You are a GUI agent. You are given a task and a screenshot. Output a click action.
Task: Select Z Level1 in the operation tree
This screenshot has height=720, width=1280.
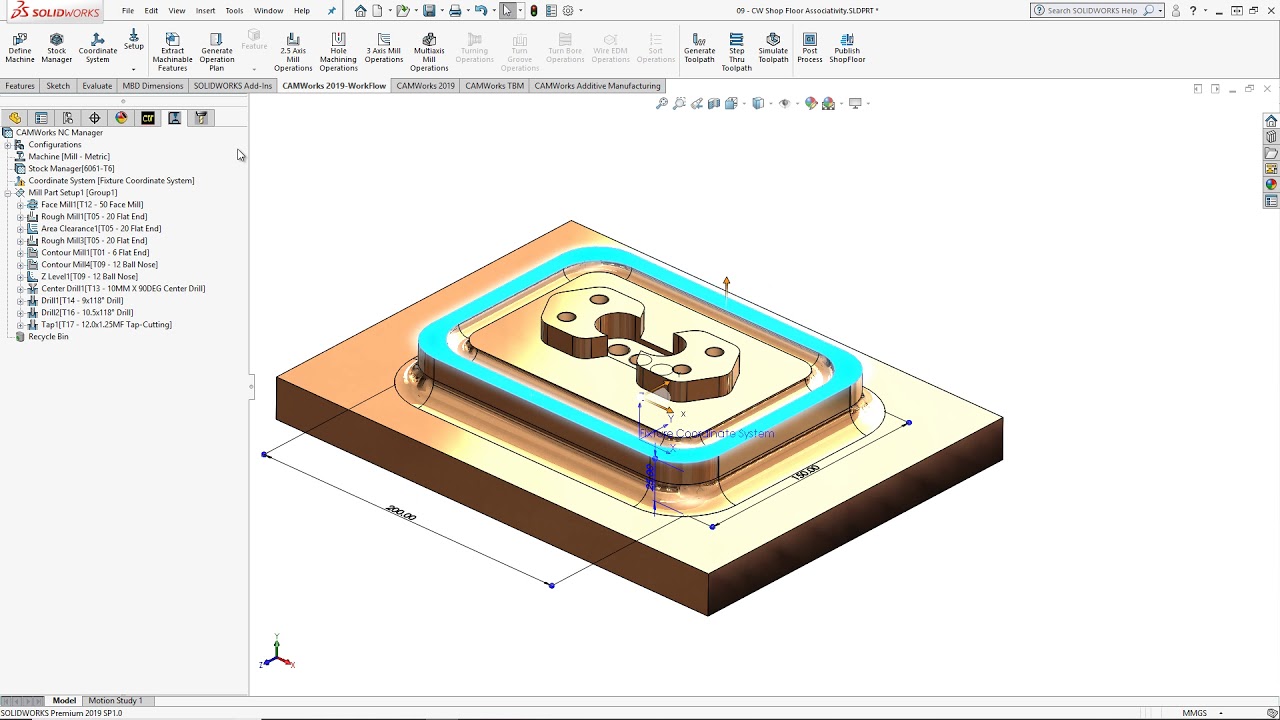[x=89, y=277]
